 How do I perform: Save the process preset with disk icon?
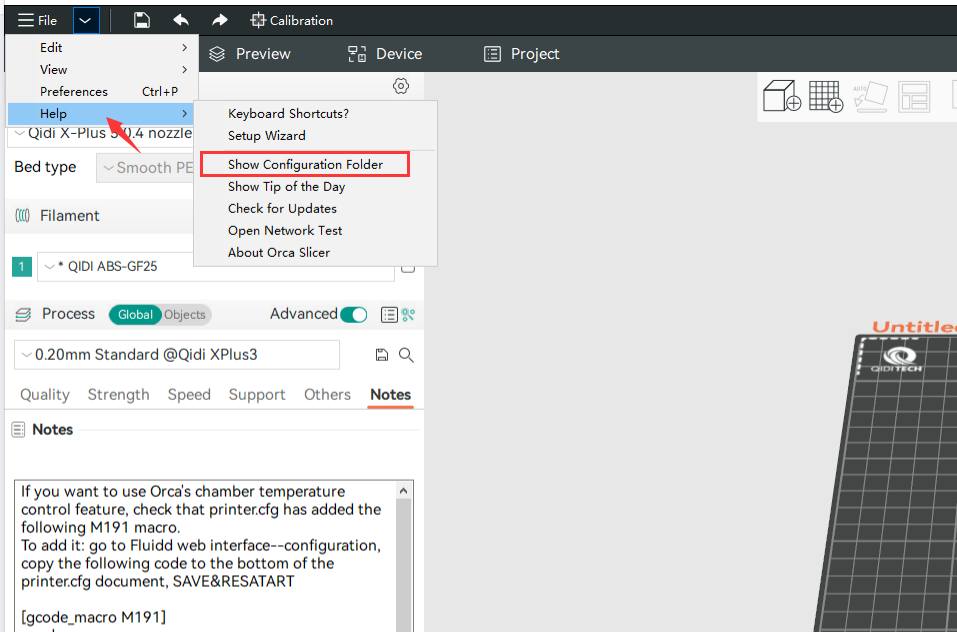click(x=381, y=355)
